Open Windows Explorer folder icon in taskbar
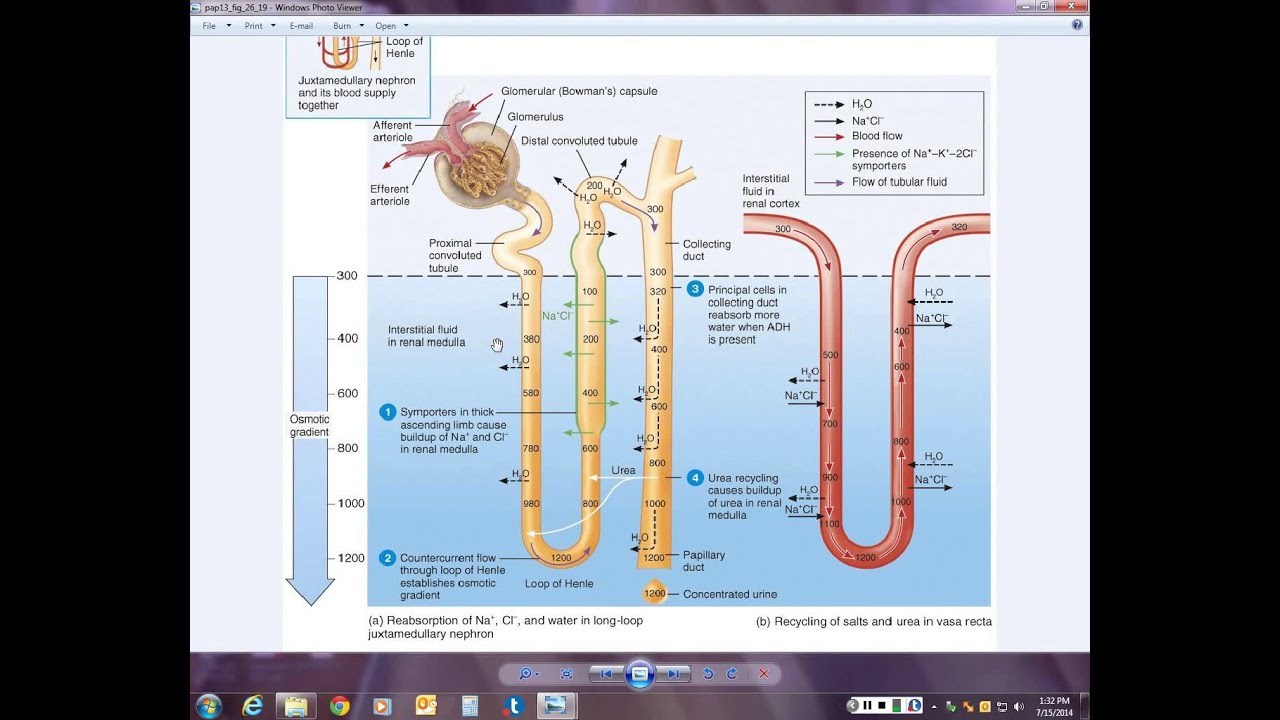 point(296,705)
